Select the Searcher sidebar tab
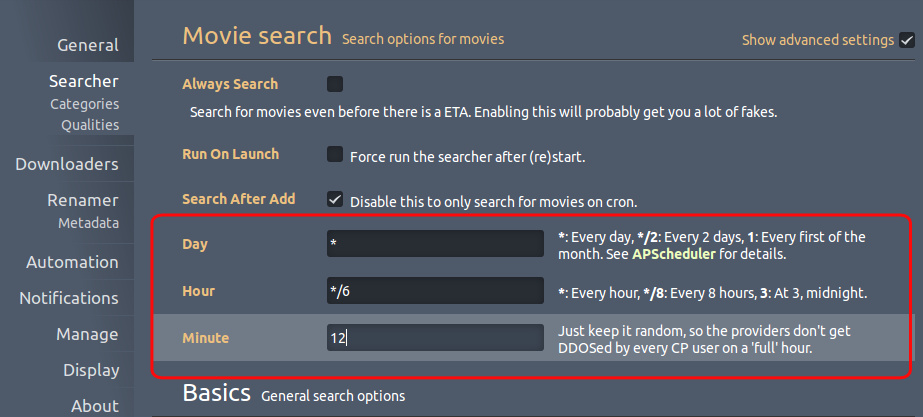The height and width of the screenshot is (417, 923). [84, 81]
